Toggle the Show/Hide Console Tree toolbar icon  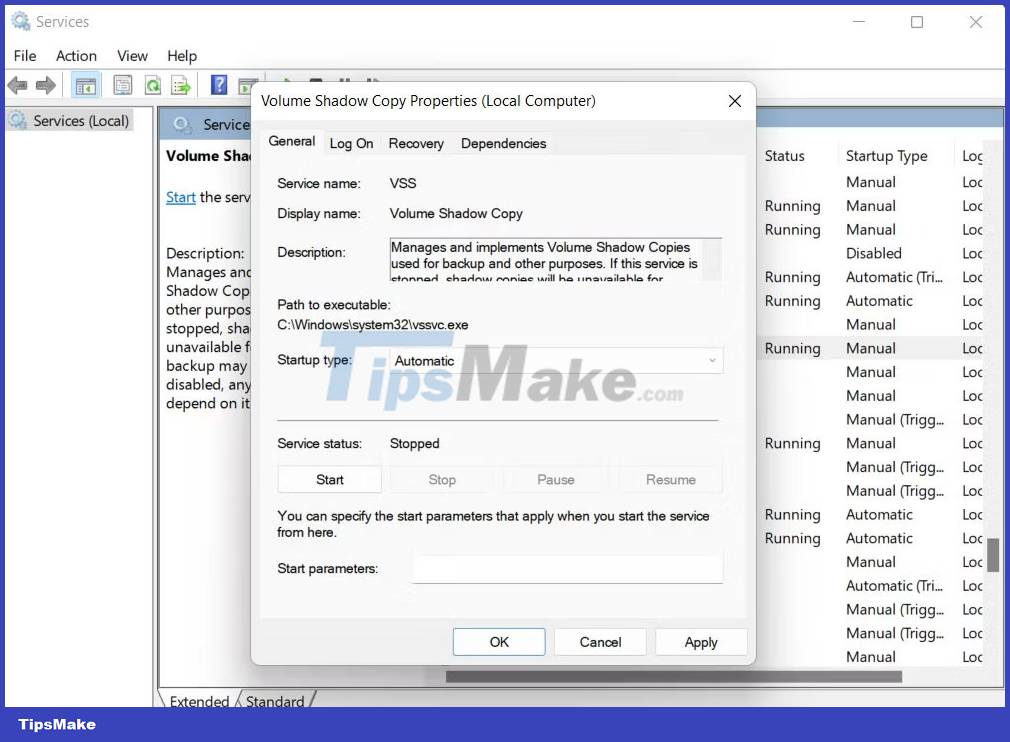[86, 85]
